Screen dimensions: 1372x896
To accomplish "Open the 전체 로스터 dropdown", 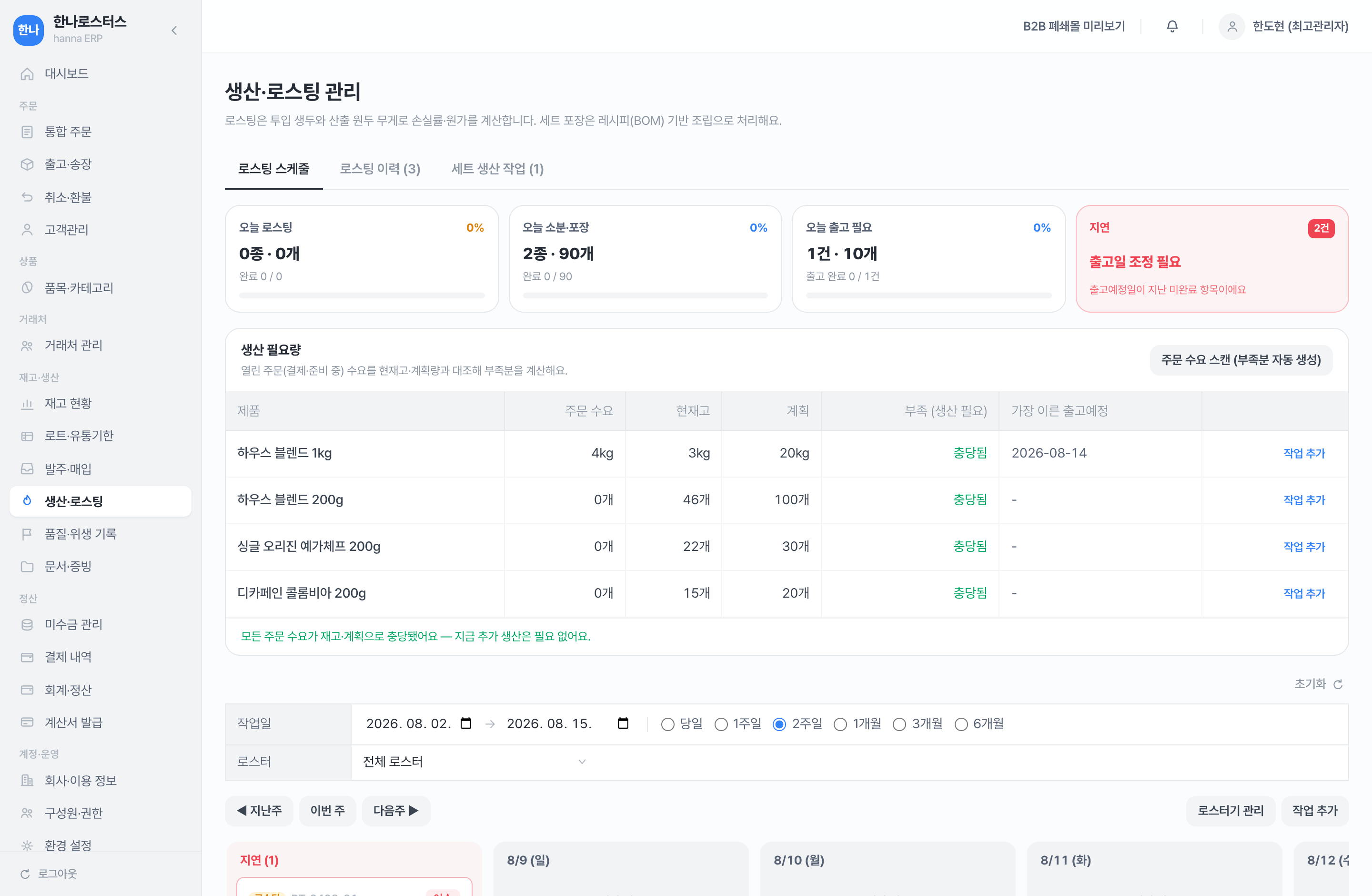I will pyautogui.click(x=474, y=762).
